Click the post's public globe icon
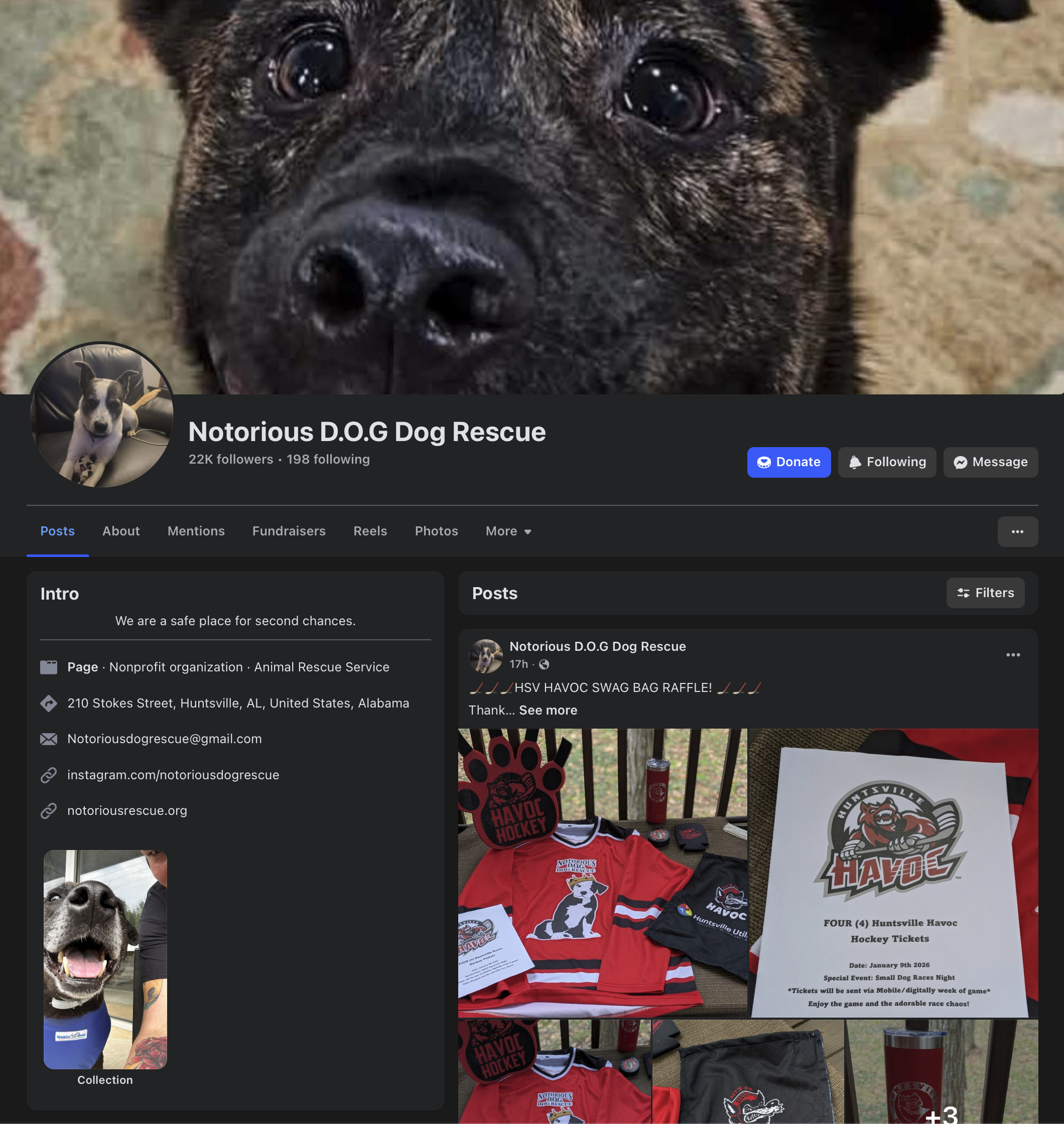The image size is (1064, 1124). click(x=544, y=665)
